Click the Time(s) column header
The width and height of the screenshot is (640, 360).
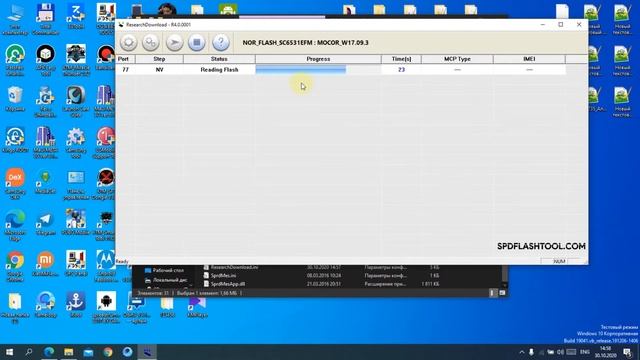tap(401, 59)
